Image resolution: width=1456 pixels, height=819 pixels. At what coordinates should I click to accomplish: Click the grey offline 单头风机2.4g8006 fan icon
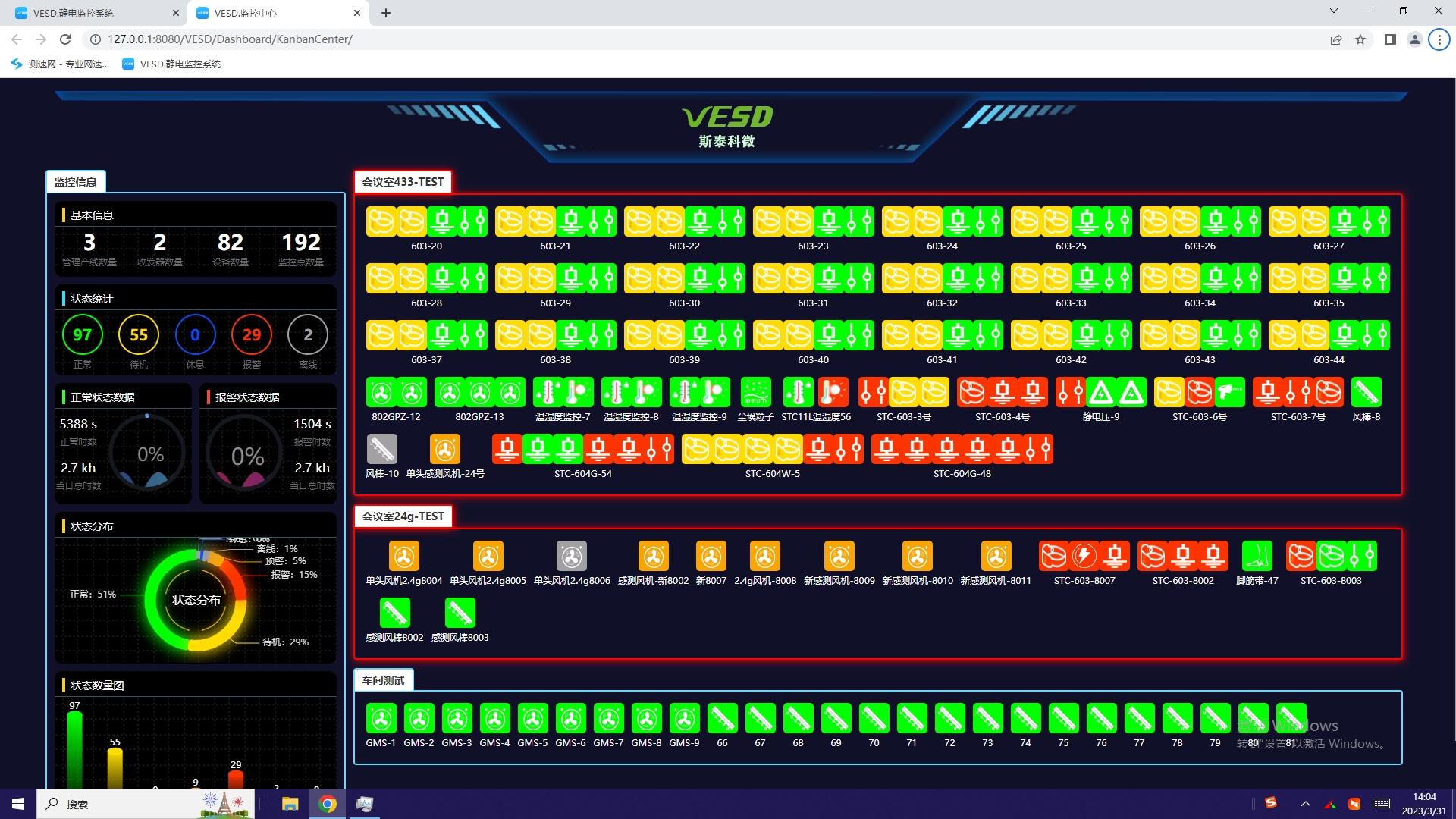572,557
